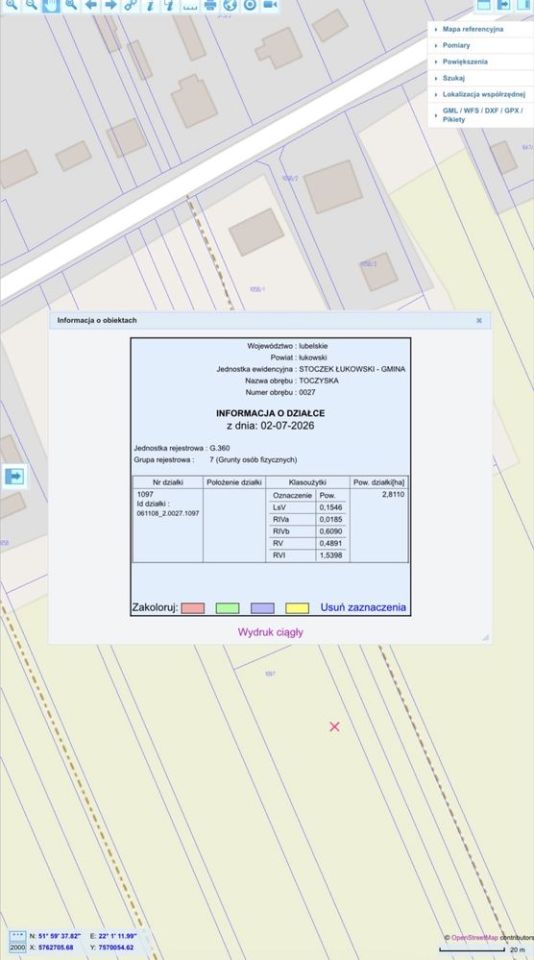Image resolution: width=534 pixels, height=960 pixels.
Task: Click the Wydruk ciągły link
Action: 270,632
